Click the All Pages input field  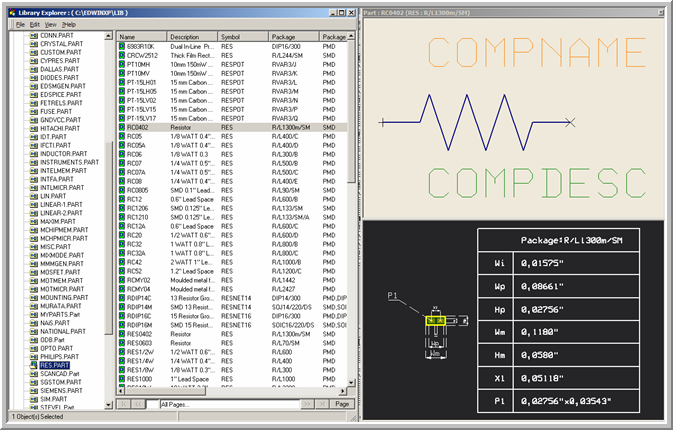tap(229, 404)
